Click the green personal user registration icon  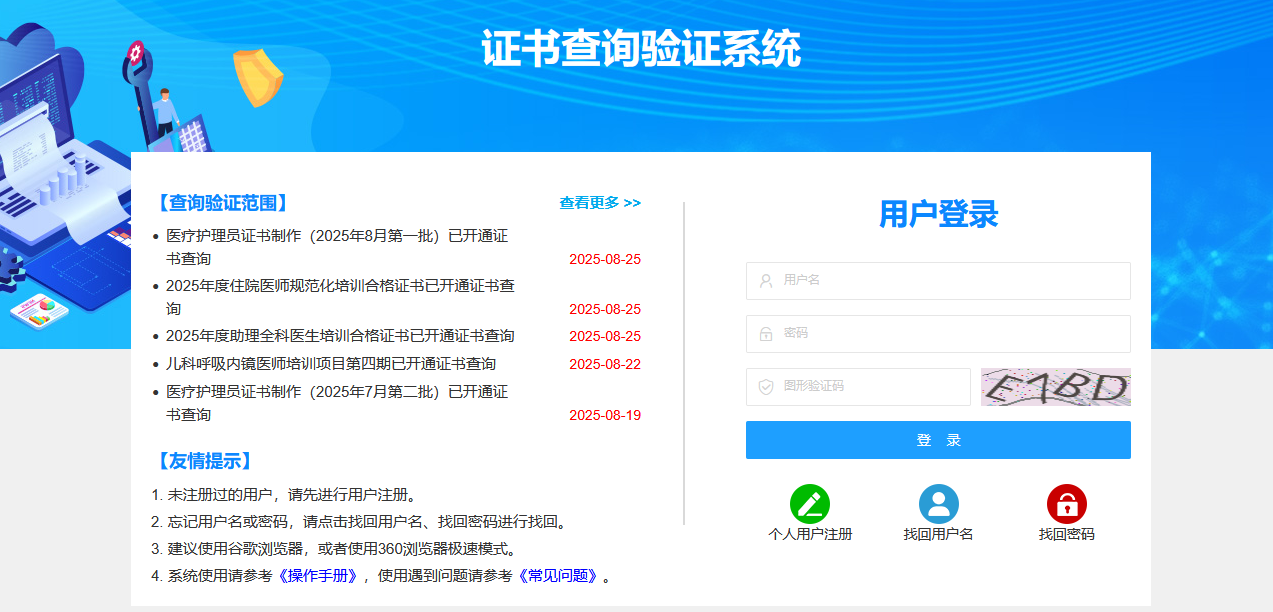(x=809, y=504)
